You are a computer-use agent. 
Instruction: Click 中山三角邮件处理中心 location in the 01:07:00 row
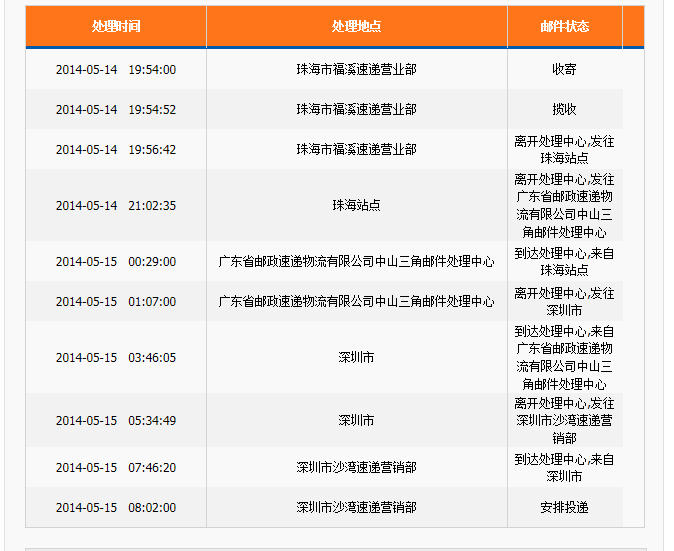click(356, 302)
